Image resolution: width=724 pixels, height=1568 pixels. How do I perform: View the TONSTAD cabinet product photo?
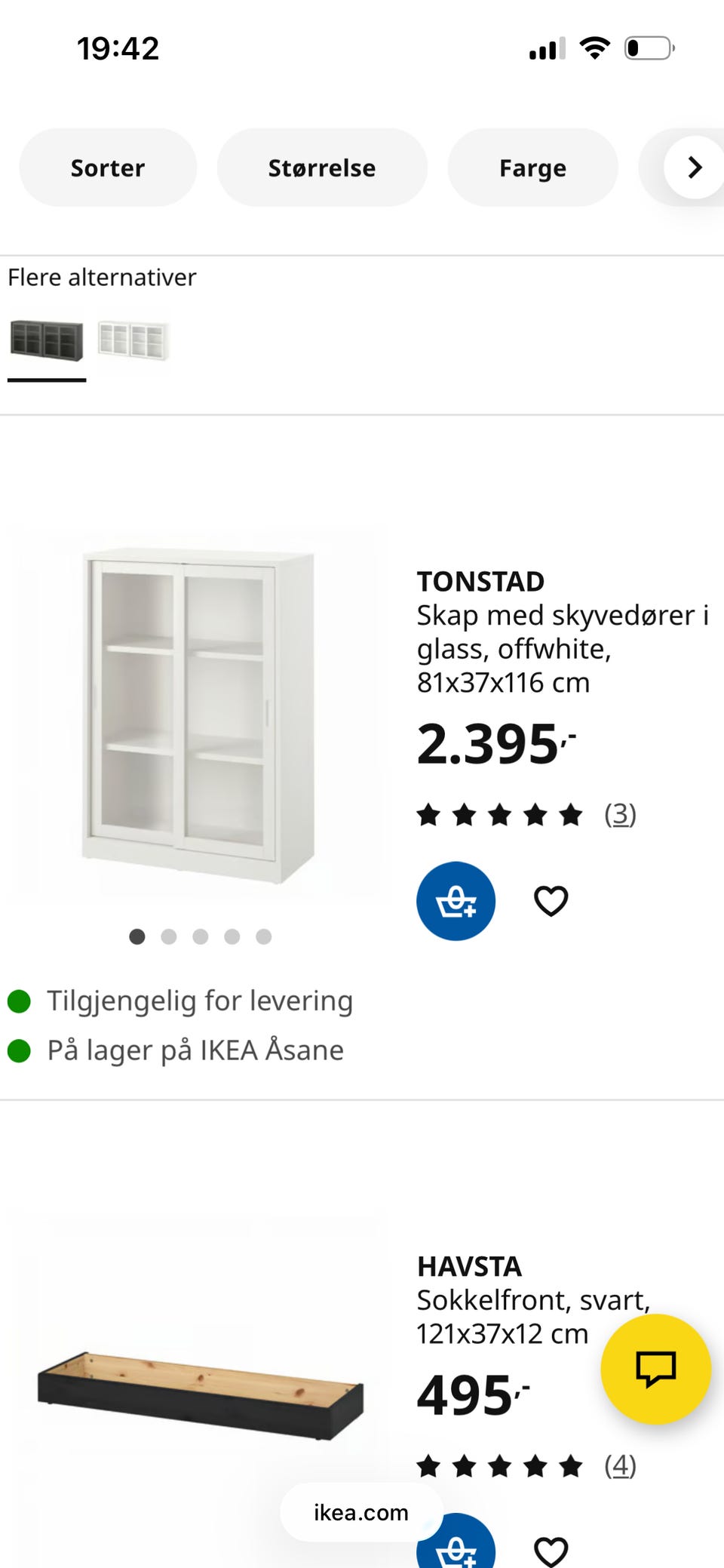tap(198, 716)
